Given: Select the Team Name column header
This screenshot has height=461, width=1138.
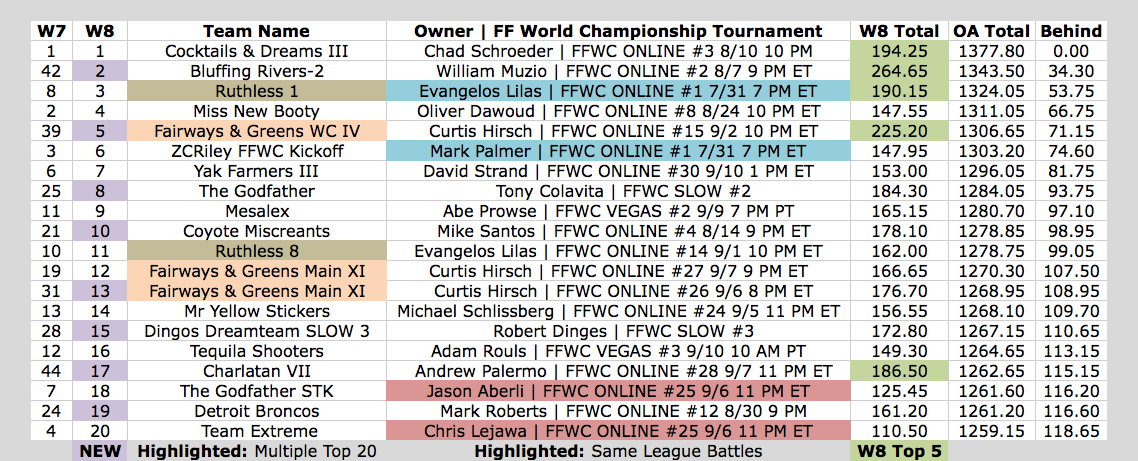Looking at the screenshot, I should pyautogui.click(x=256, y=31).
